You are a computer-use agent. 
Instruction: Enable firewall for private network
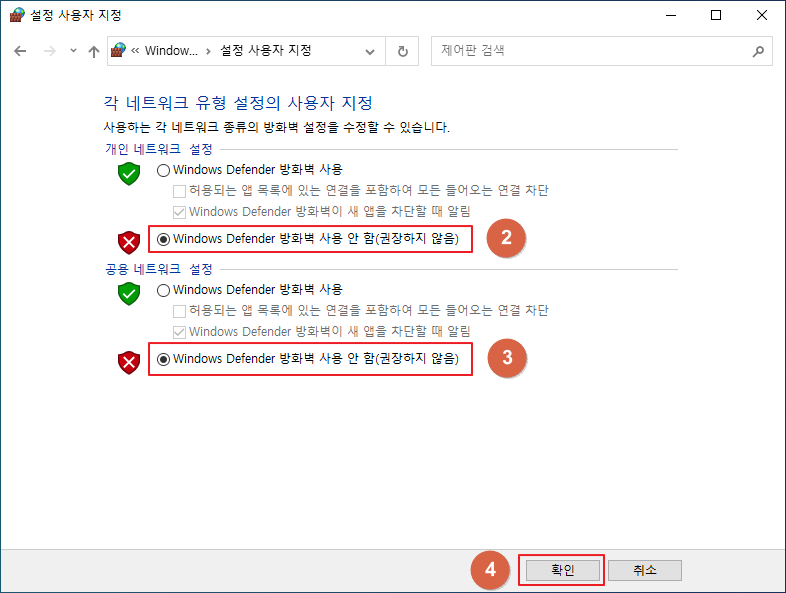coord(163,170)
